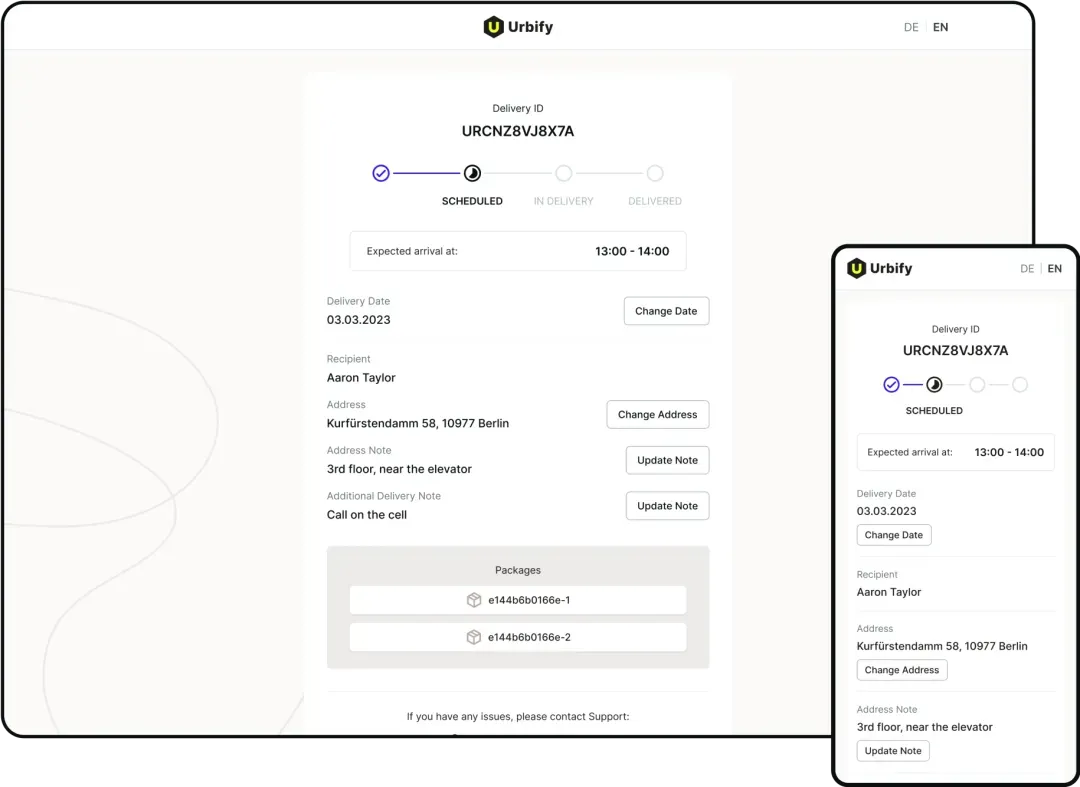1080x787 pixels.
Task: Click box icon beside package e144b6b0166e-2
Action: (474, 637)
